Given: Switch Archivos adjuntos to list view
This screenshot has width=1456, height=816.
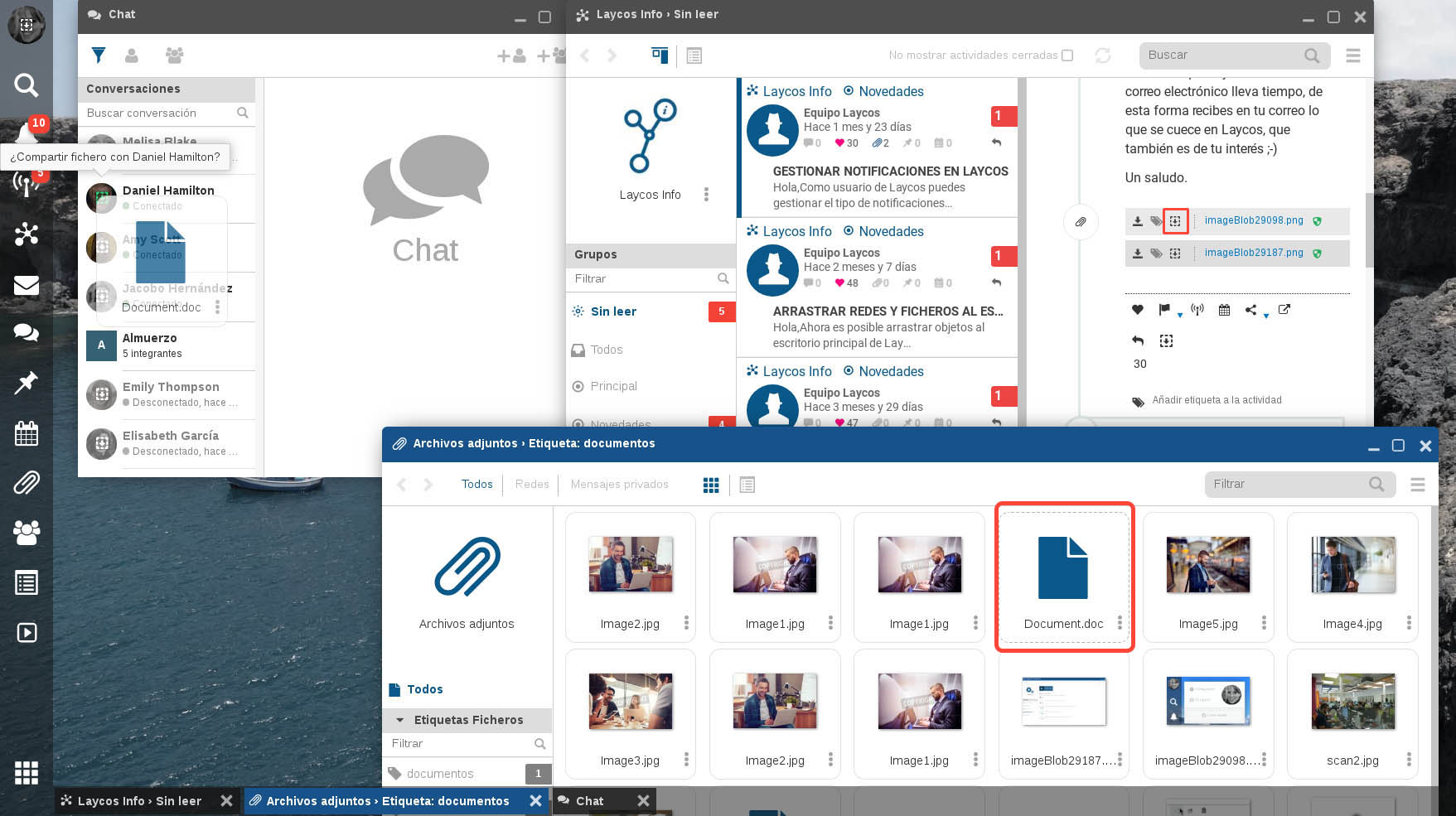Looking at the screenshot, I should pos(747,485).
